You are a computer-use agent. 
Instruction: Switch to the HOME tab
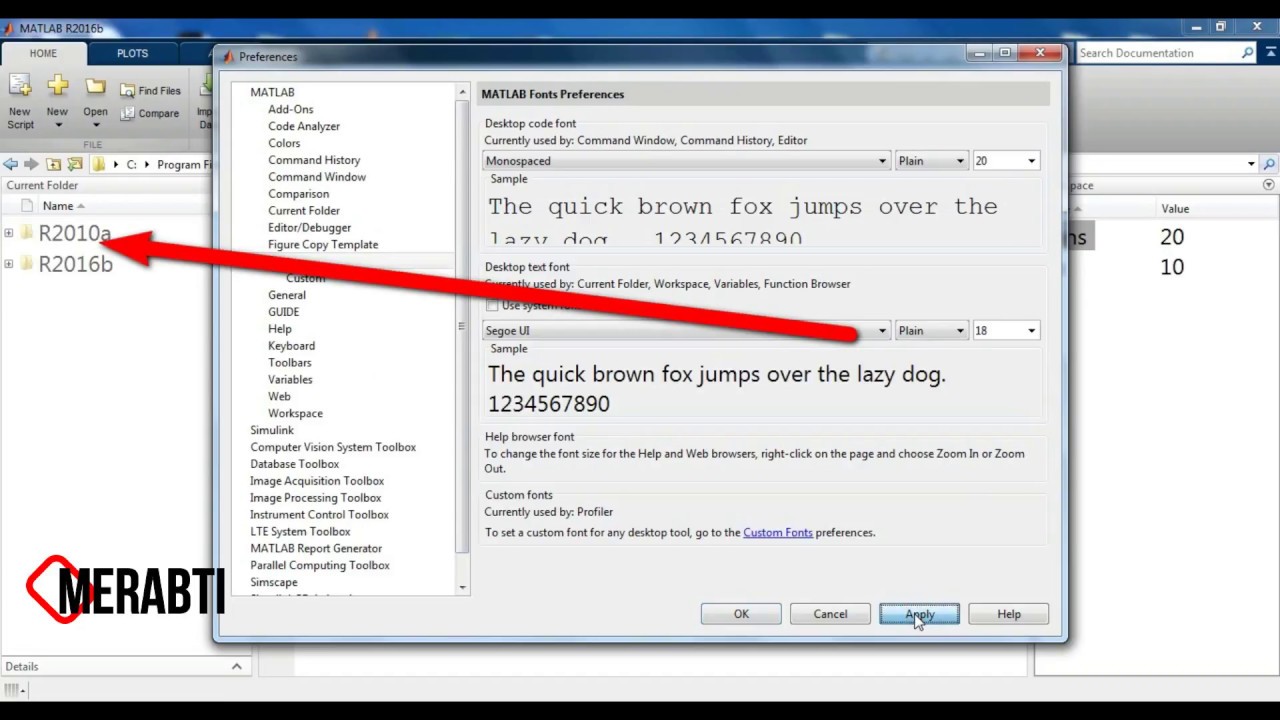coord(43,54)
